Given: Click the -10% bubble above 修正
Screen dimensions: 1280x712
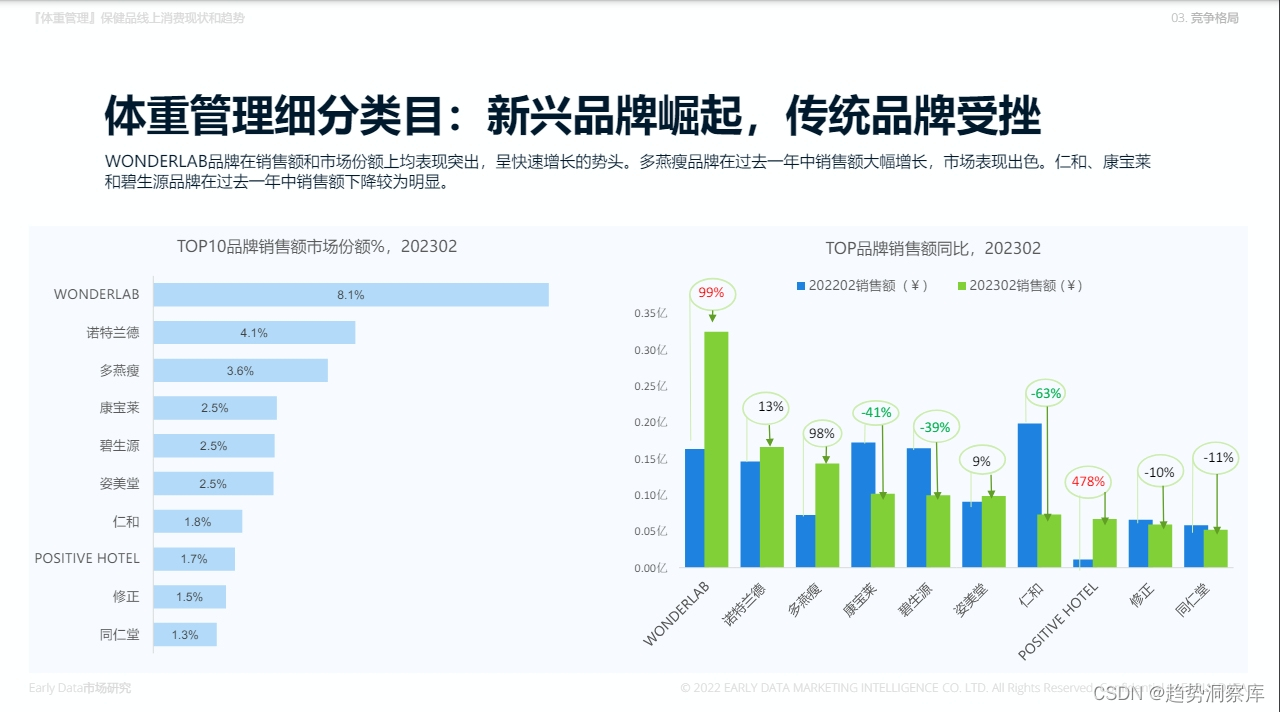Looking at the screenshot, I should point(1161,472).
